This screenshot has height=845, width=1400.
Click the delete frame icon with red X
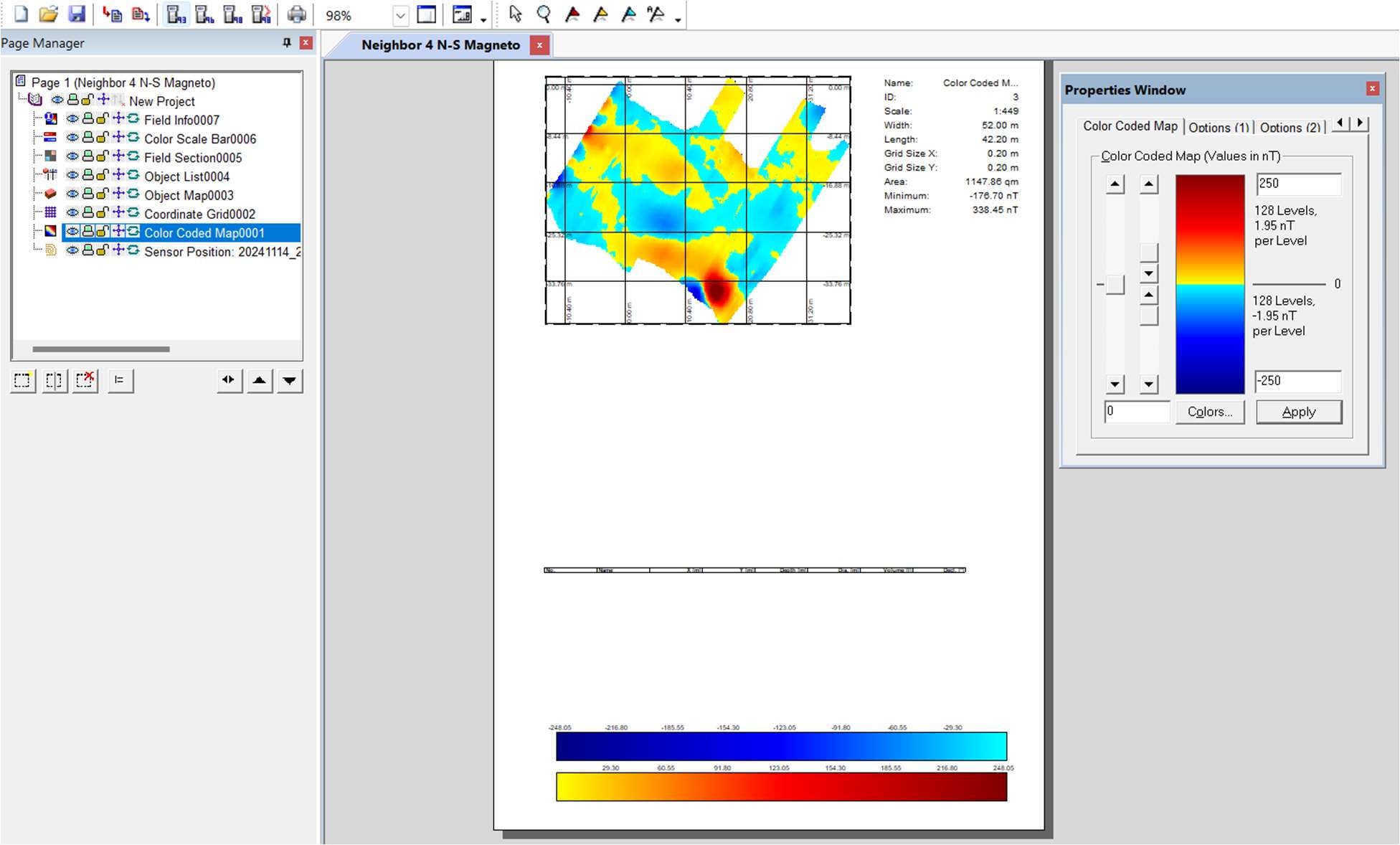(85, 380)
